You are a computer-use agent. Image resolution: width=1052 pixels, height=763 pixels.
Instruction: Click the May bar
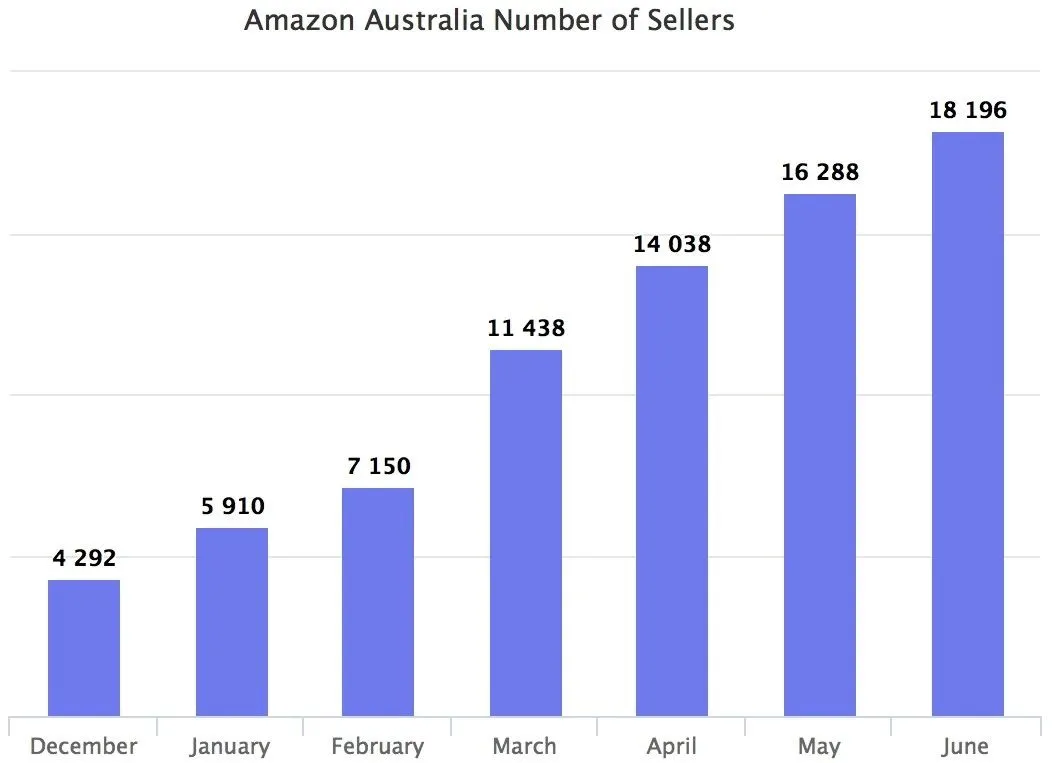[x=820, y=455]
